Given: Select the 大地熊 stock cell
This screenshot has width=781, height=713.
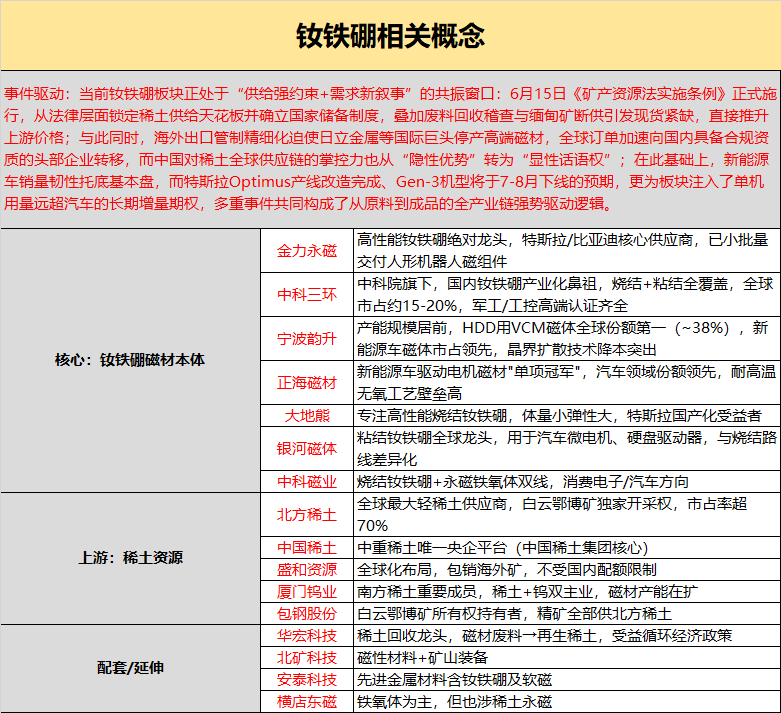Looking at the screenshot, I should (x=307, y=416).
